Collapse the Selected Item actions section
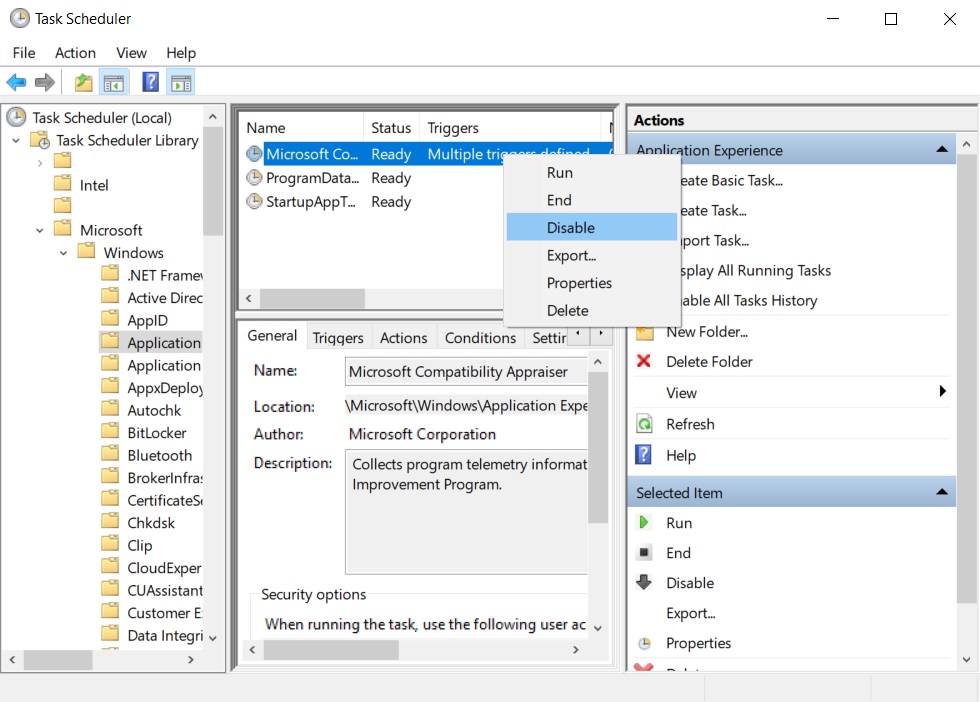980x702 pixels. click(941, 492)
